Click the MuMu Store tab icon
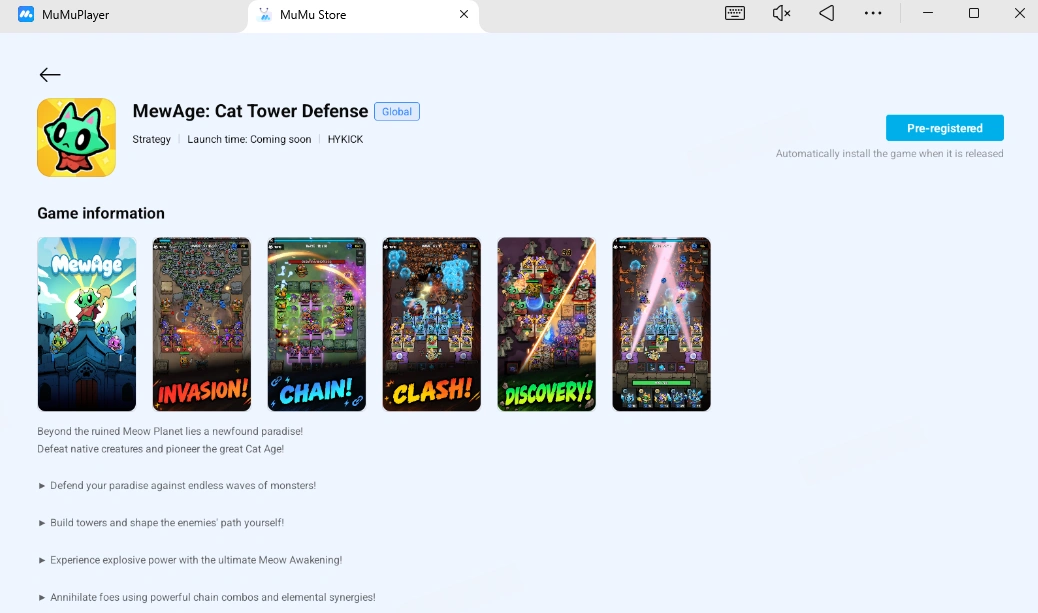The image size is (1038, 613). pos(265,14)
